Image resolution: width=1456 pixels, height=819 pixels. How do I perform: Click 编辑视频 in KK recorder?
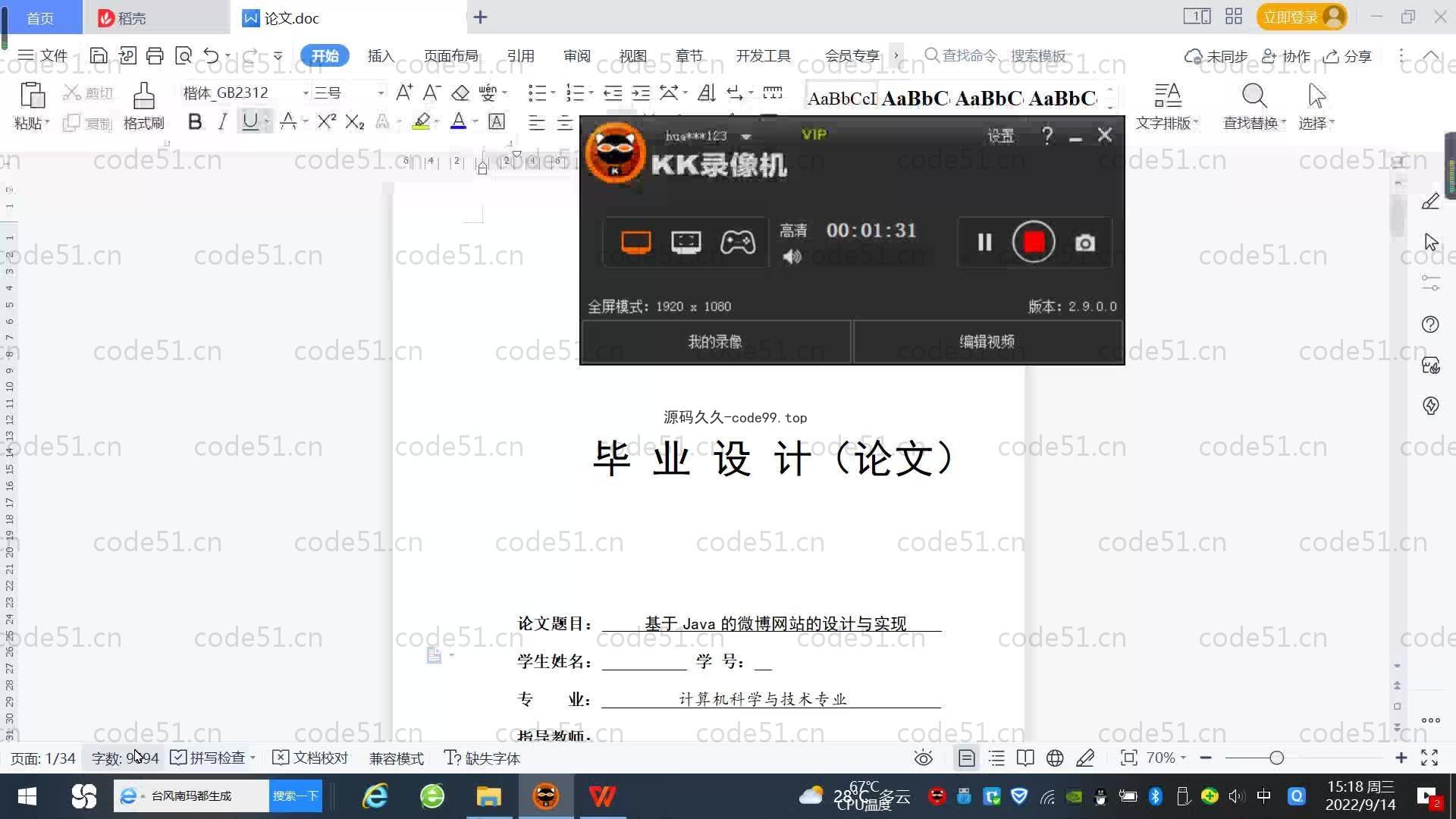987,341
